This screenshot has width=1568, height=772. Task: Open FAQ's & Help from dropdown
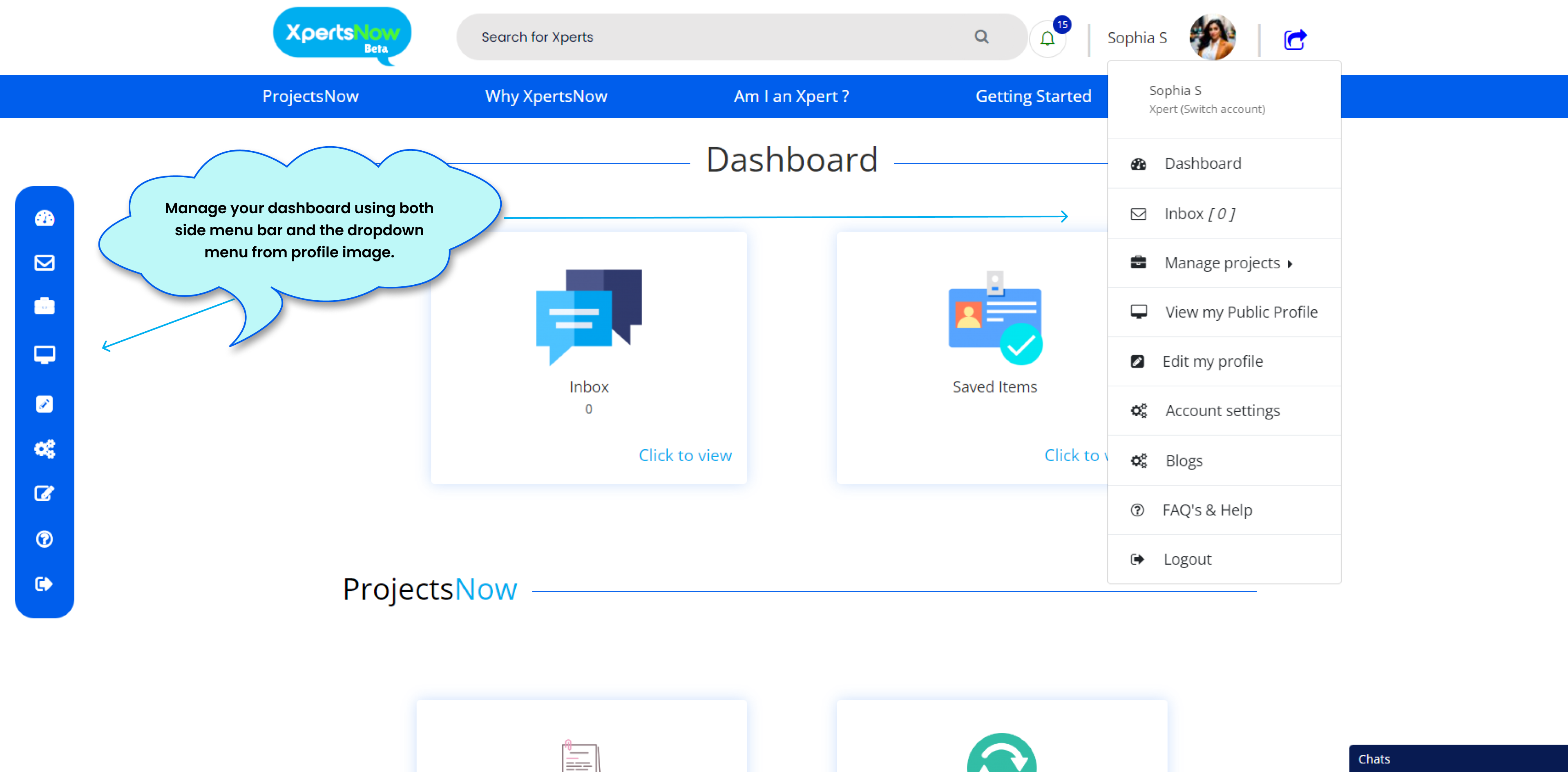(1224, 510)
